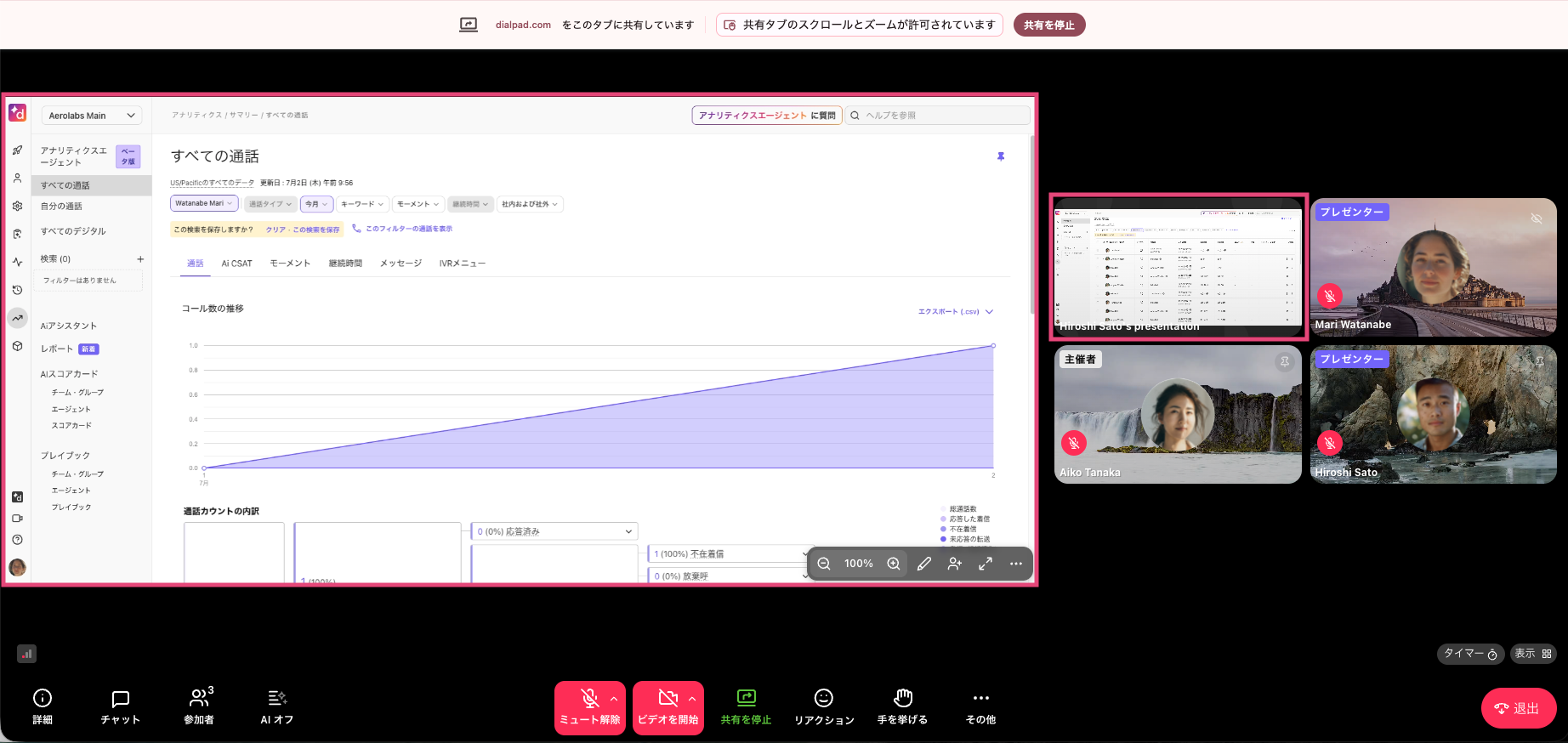Open the キーワード filter dropdown
This screenshot has width=1568, height=743.
[362, 204]
